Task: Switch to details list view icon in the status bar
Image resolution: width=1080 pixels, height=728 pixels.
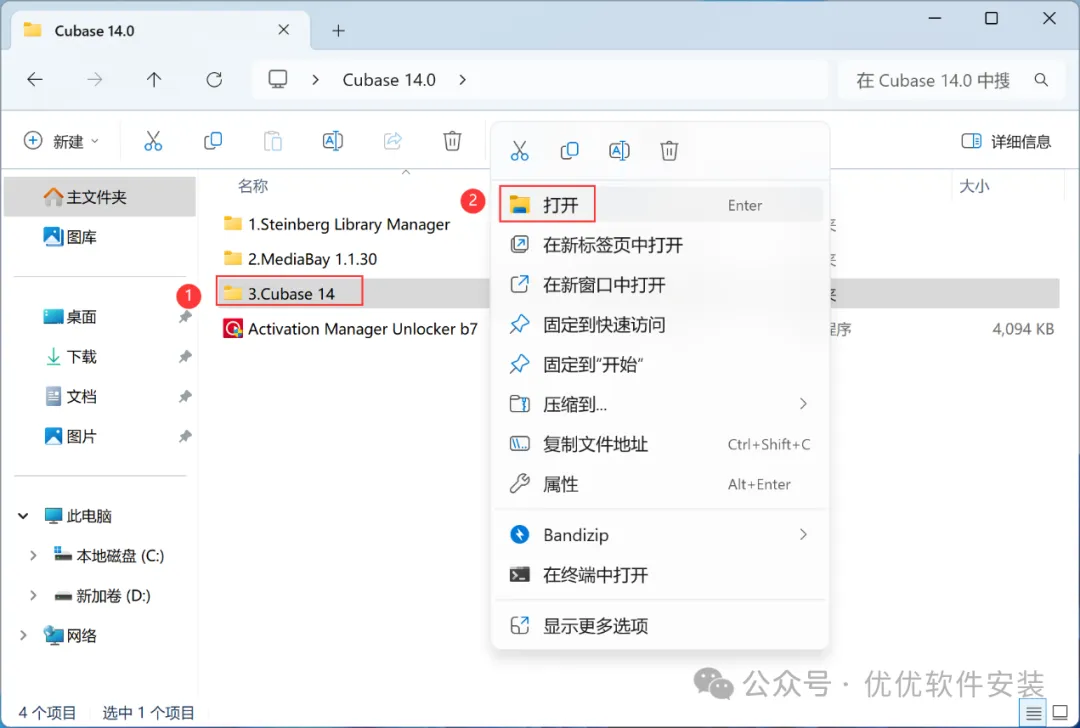Action: pos(1033,713)
